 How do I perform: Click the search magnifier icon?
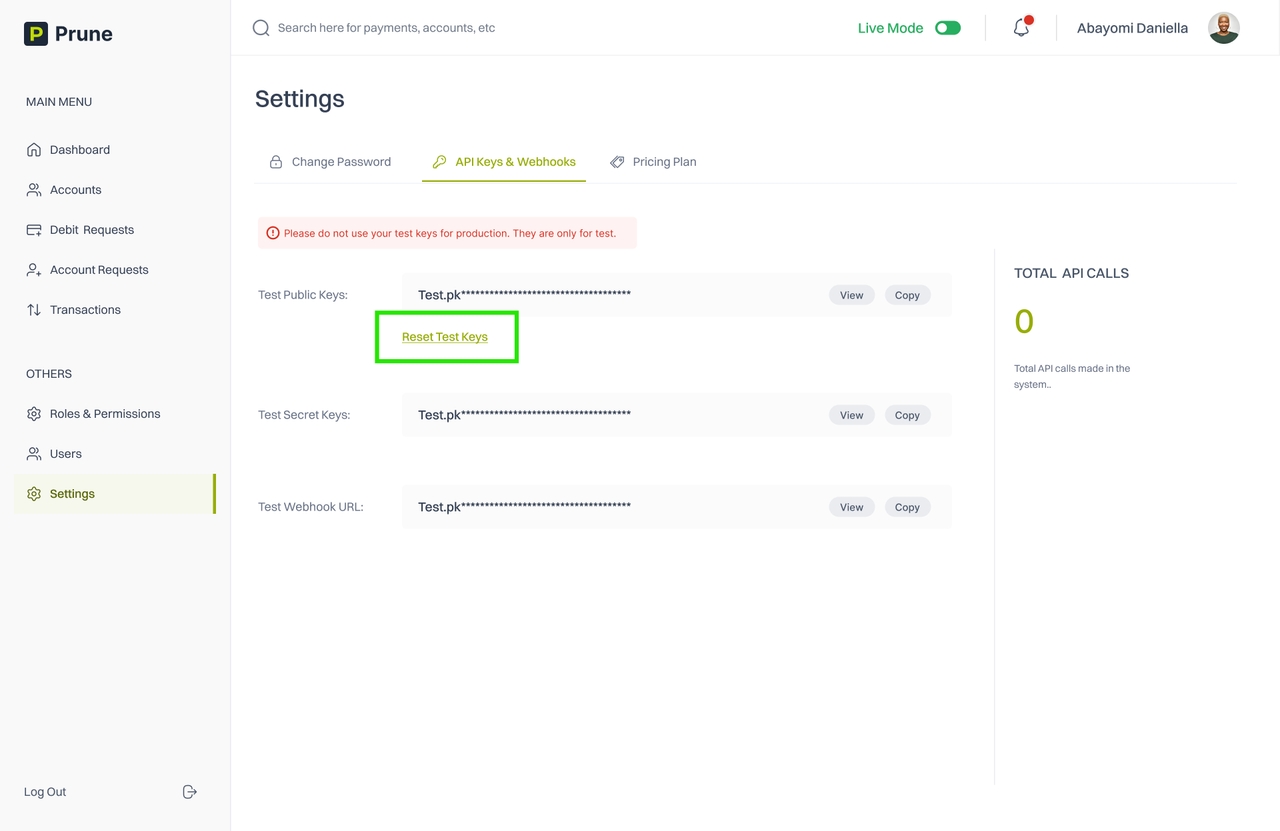[x=261, y=28]
